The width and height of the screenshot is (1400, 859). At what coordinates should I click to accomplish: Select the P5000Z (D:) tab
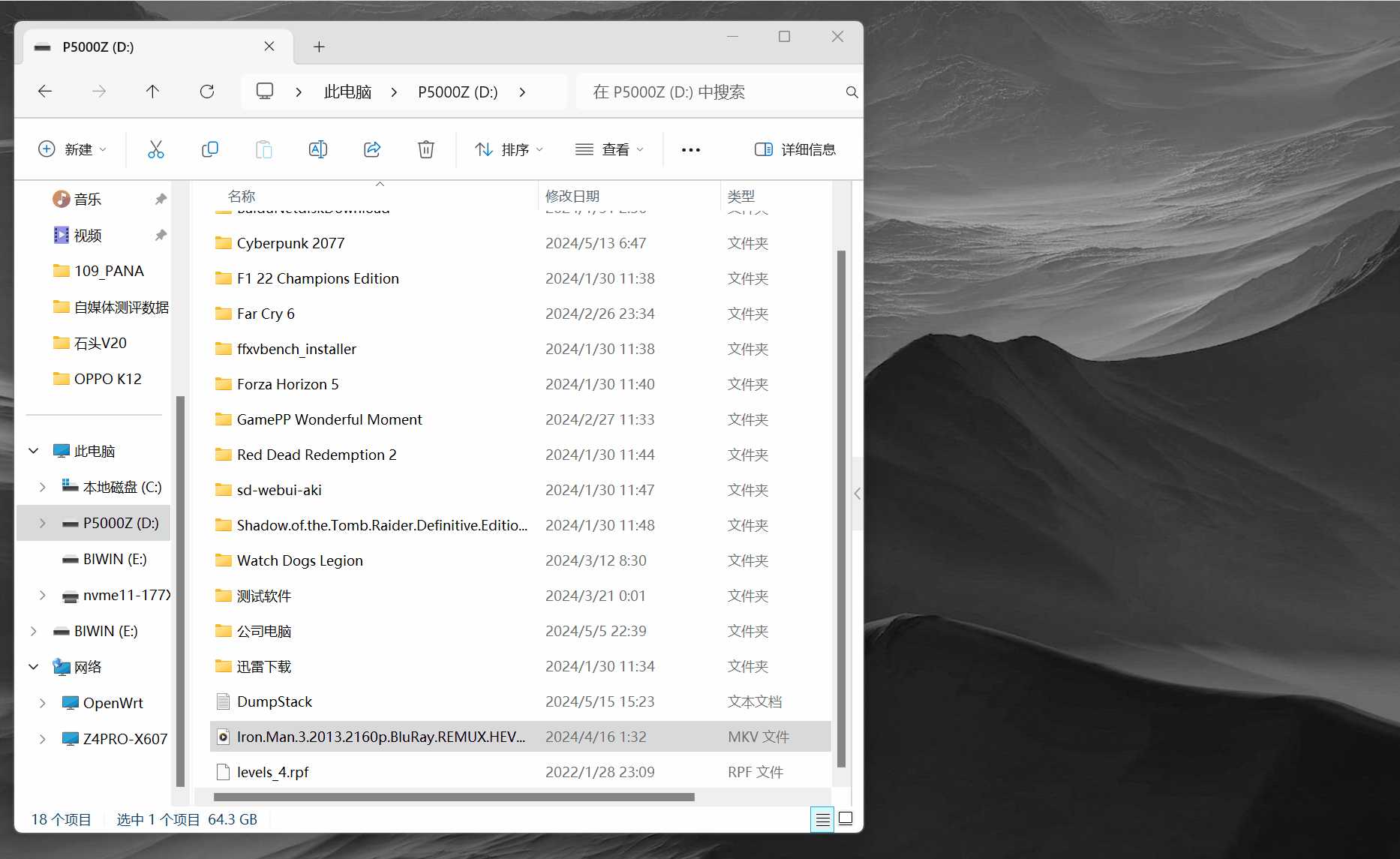click(158, 47)
